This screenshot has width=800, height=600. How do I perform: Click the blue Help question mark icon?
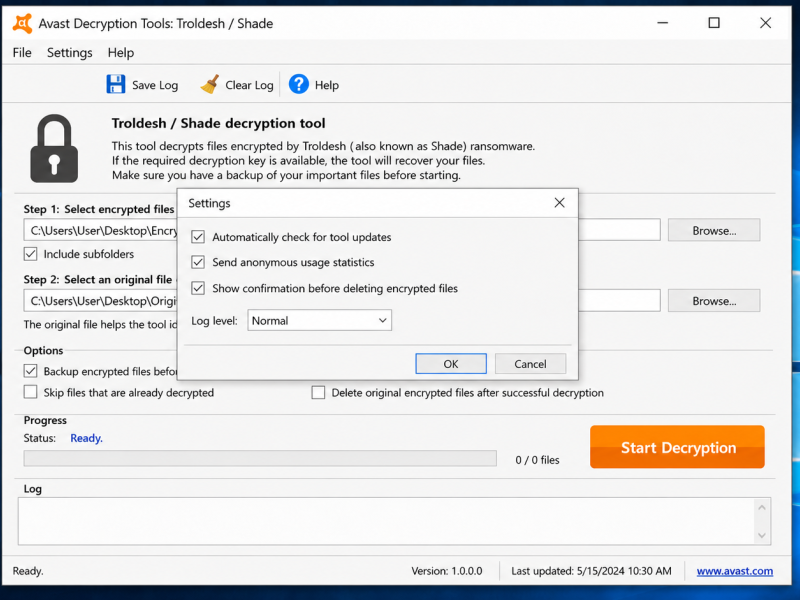click(x=299, y=84)
